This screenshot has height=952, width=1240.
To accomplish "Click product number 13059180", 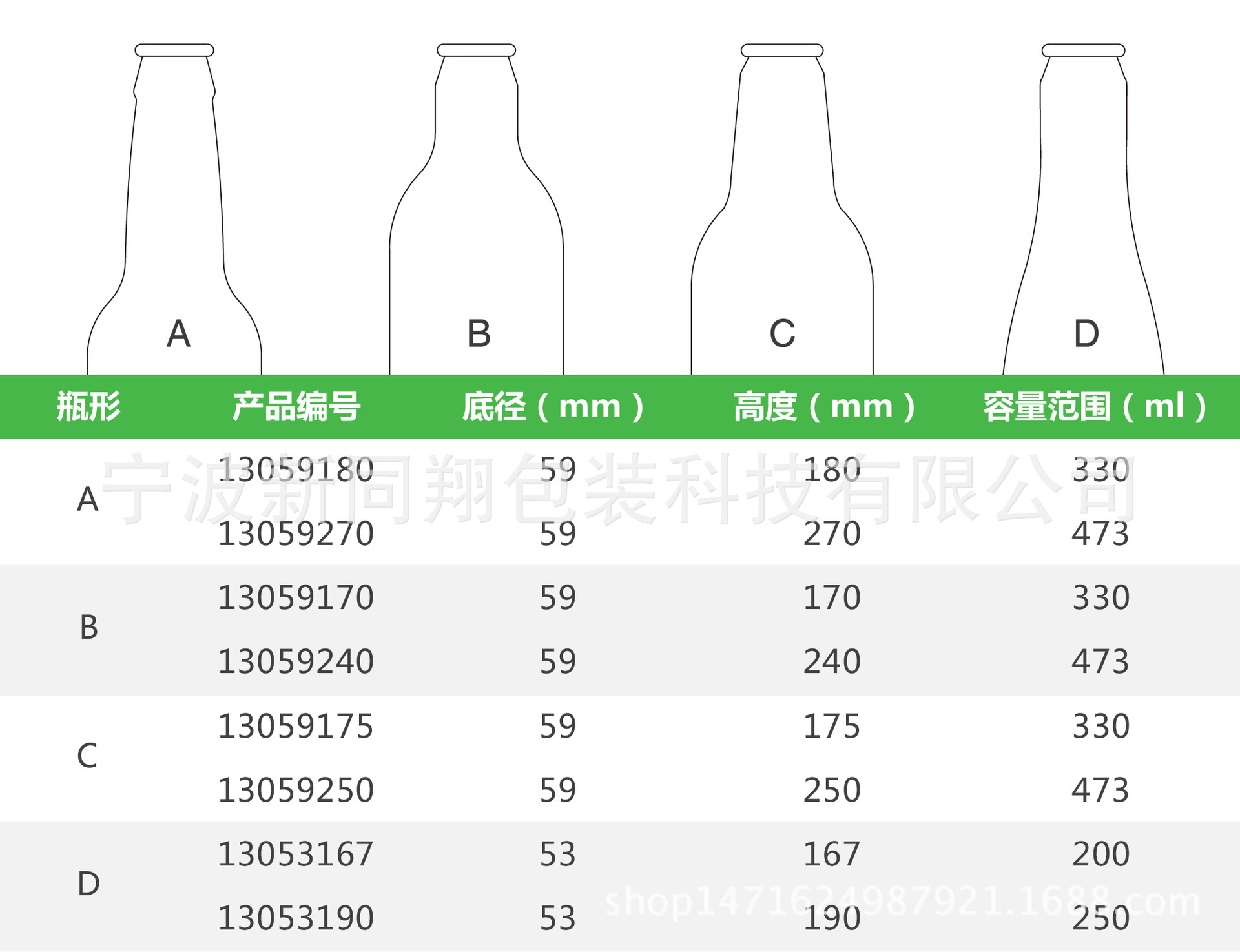I will 296,470.
